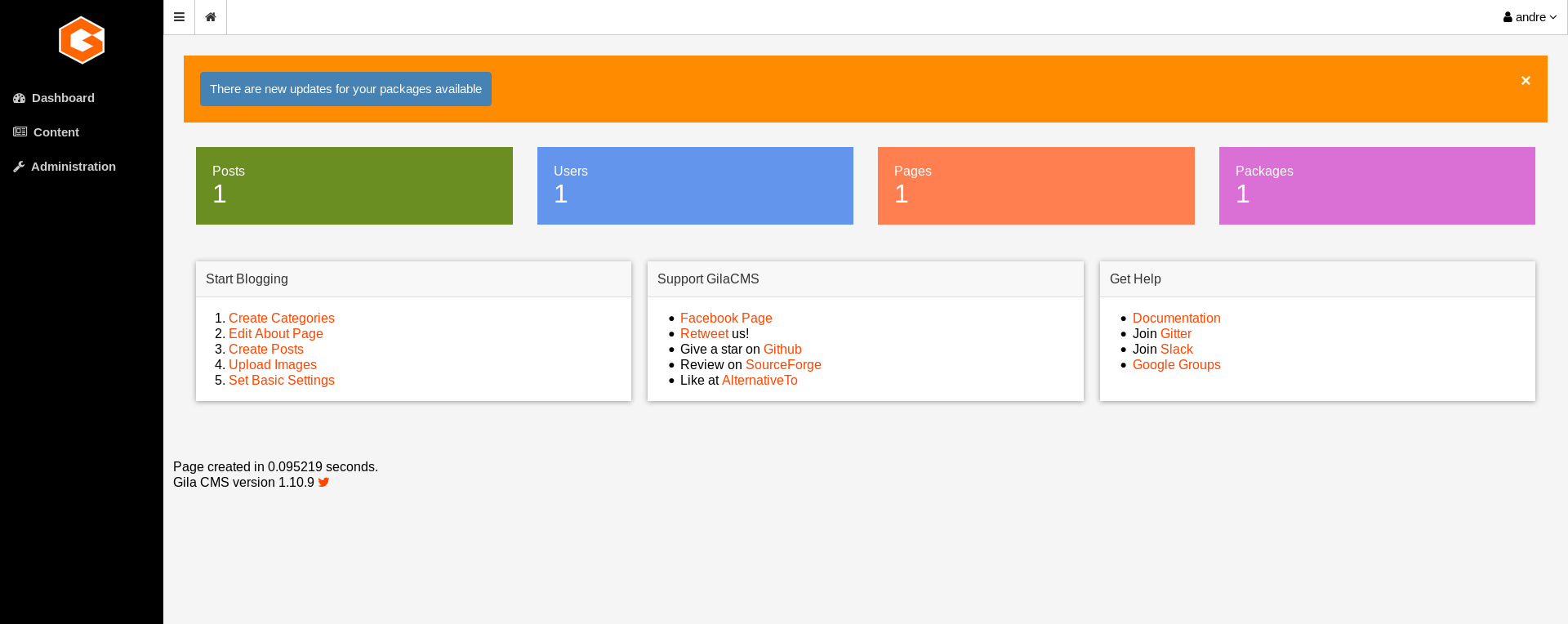Click the Gila CMS hexagon logo
The height and width of the screenshot is (624, 1568).
[82, 40]
